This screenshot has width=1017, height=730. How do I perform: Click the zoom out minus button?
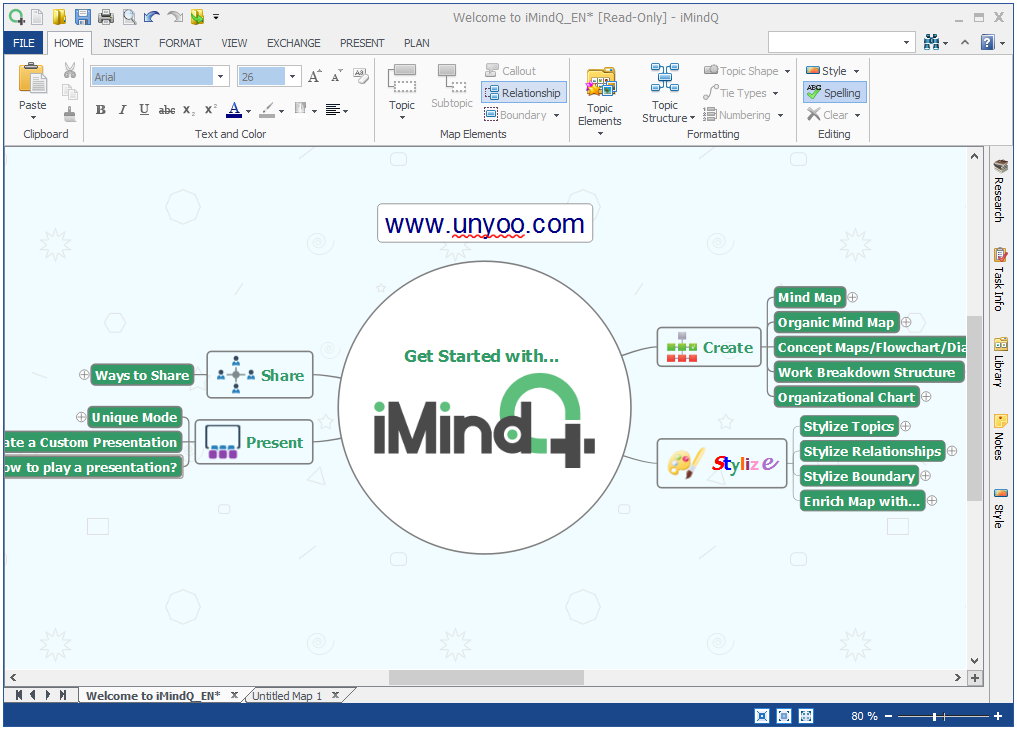click(889, 716)
